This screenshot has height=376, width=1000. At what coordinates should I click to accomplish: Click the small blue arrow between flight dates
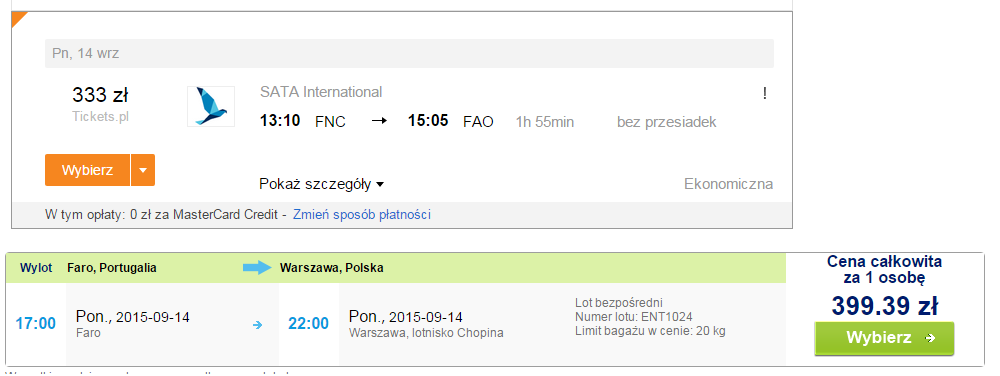pyautogui.click(x=258, y=325)
